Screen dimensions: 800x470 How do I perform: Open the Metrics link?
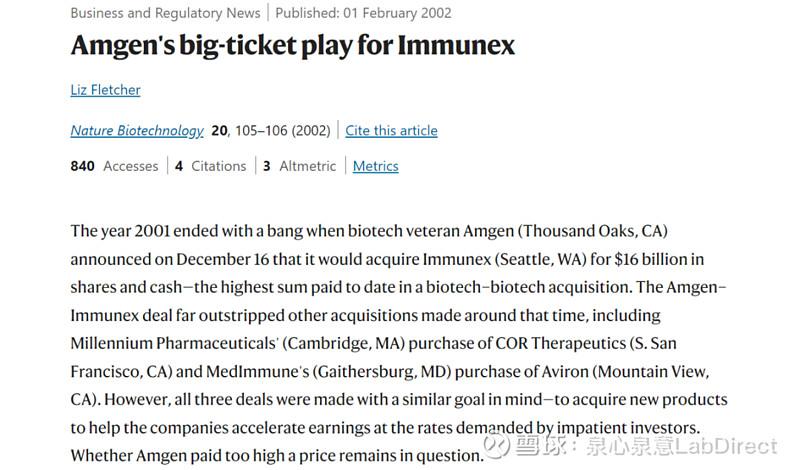pos(375,166)
